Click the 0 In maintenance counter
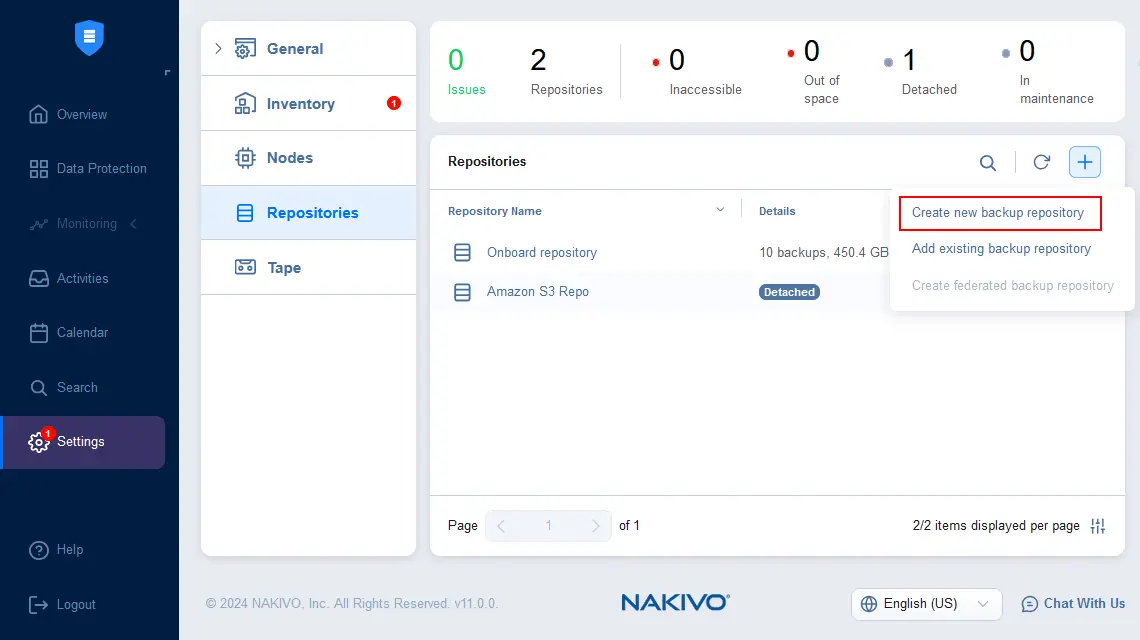Viewport: 1140px width, 640px height. 1048,71
